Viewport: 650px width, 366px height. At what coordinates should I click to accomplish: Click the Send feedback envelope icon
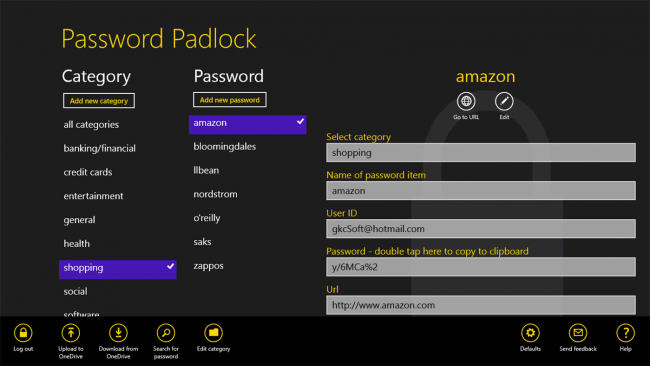578,333
